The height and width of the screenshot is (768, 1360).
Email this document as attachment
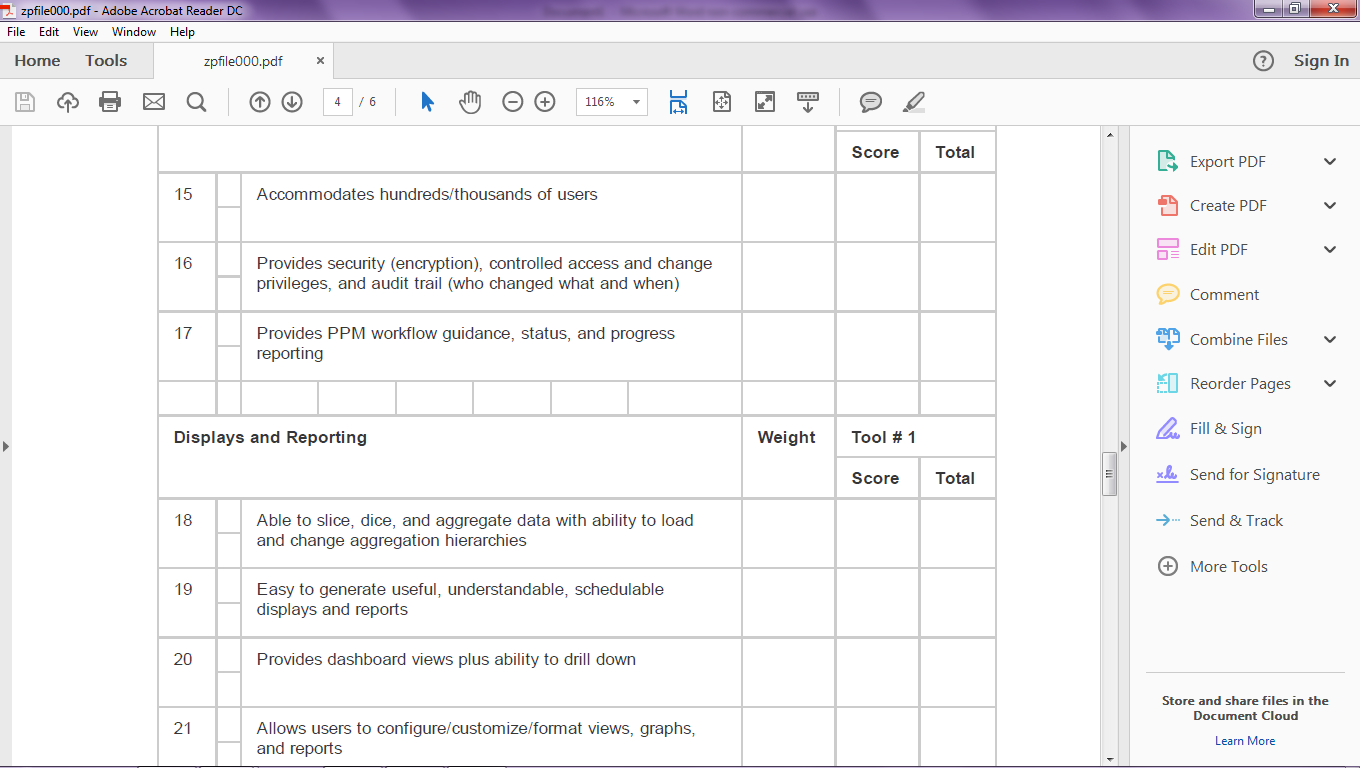pyautogui.click(x=152, y=101)
